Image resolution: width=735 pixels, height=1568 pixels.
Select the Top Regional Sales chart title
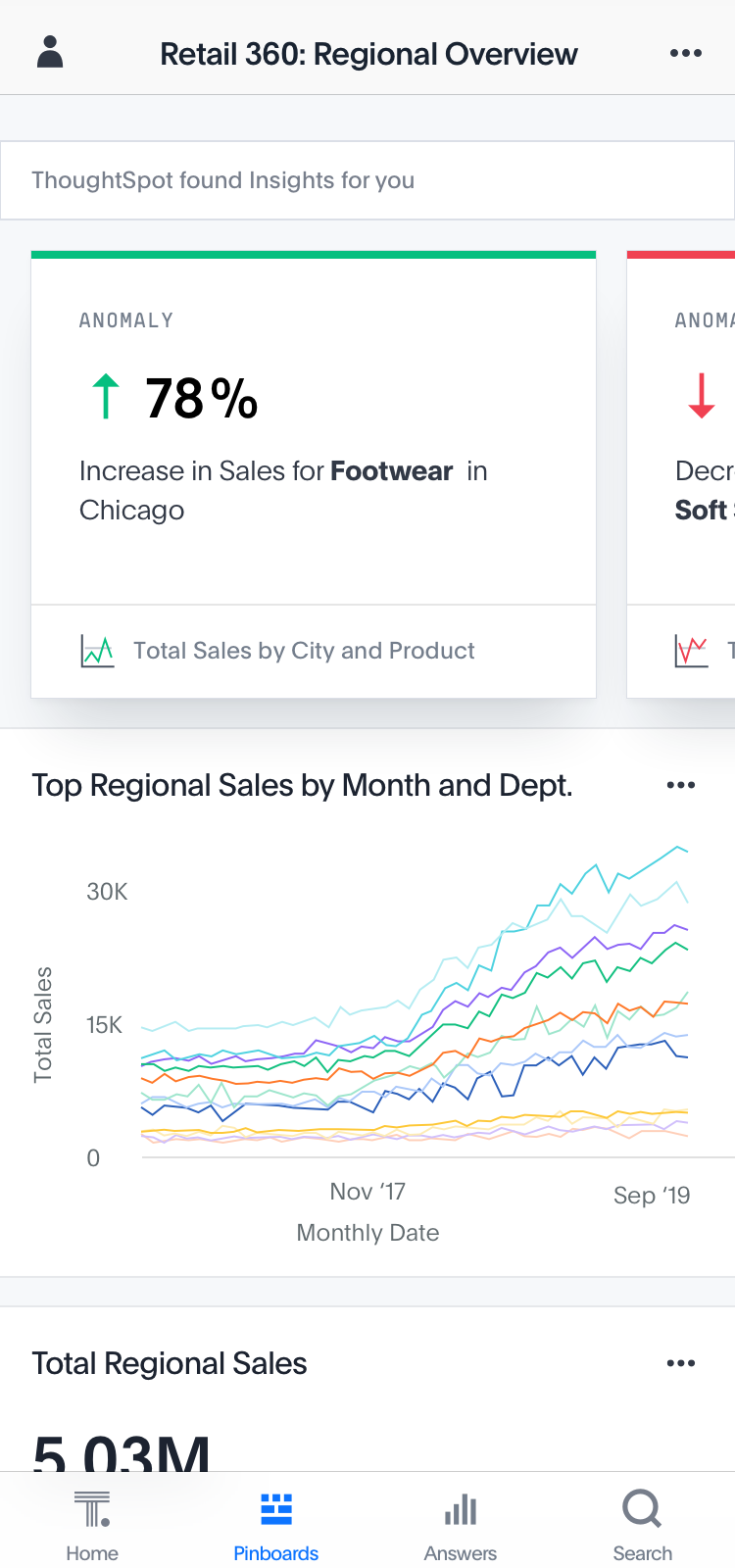point(302,785)
